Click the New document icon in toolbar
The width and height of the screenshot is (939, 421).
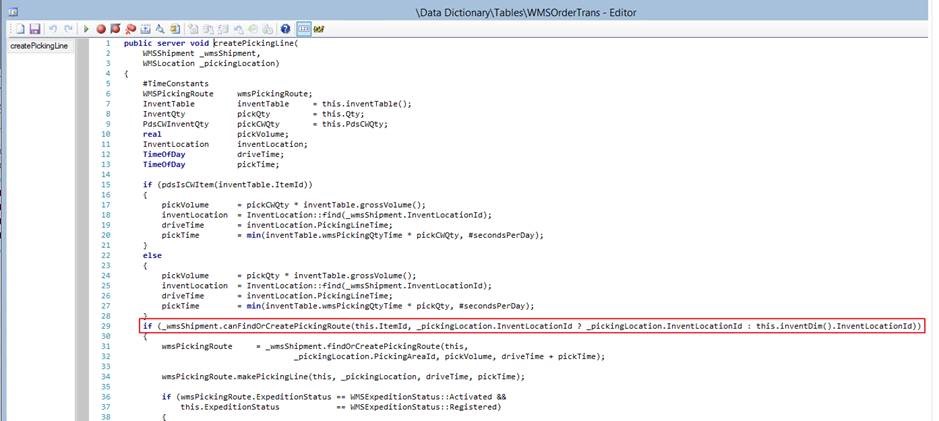20,30
